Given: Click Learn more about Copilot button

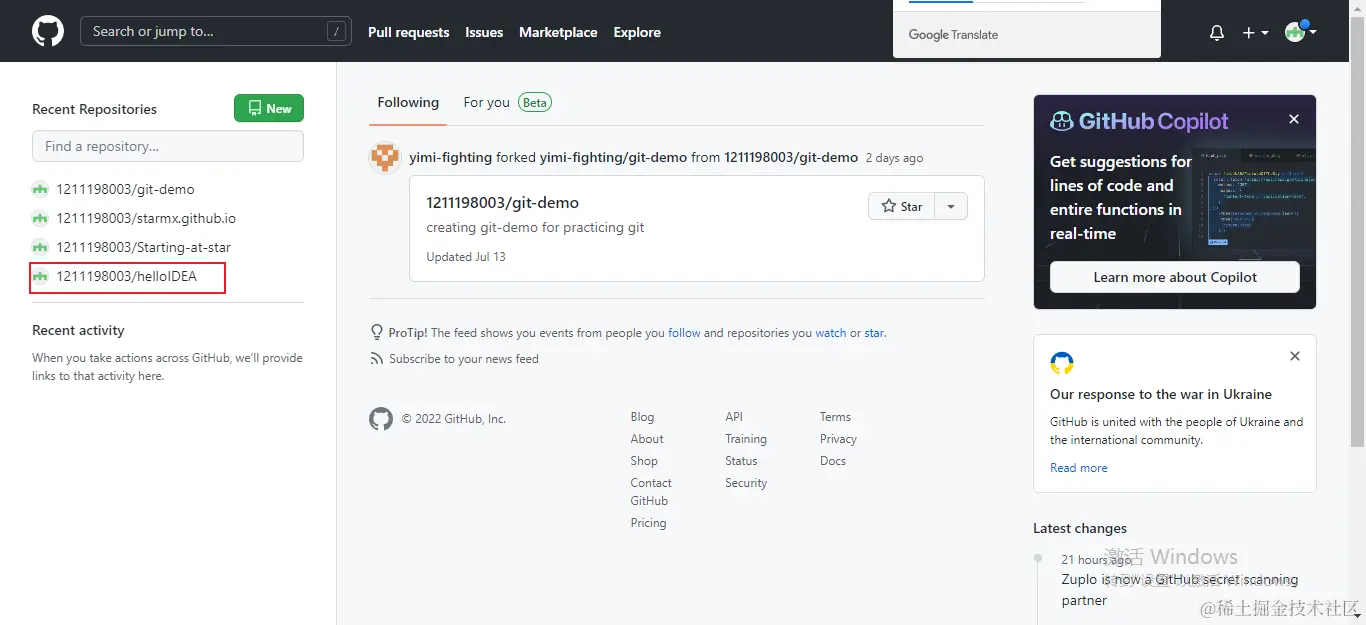Looking at the screenshot, I should [1175, 277].
